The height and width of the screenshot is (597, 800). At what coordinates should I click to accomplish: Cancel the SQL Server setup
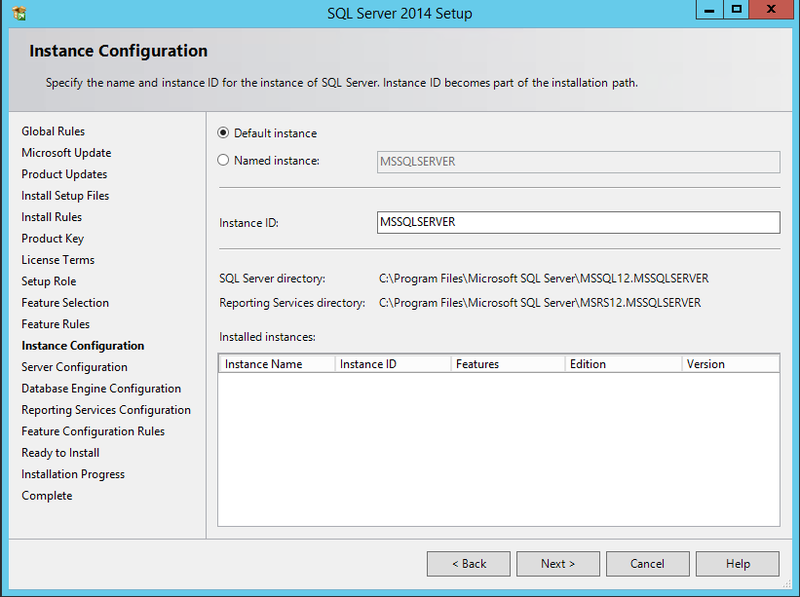point(647,564)
